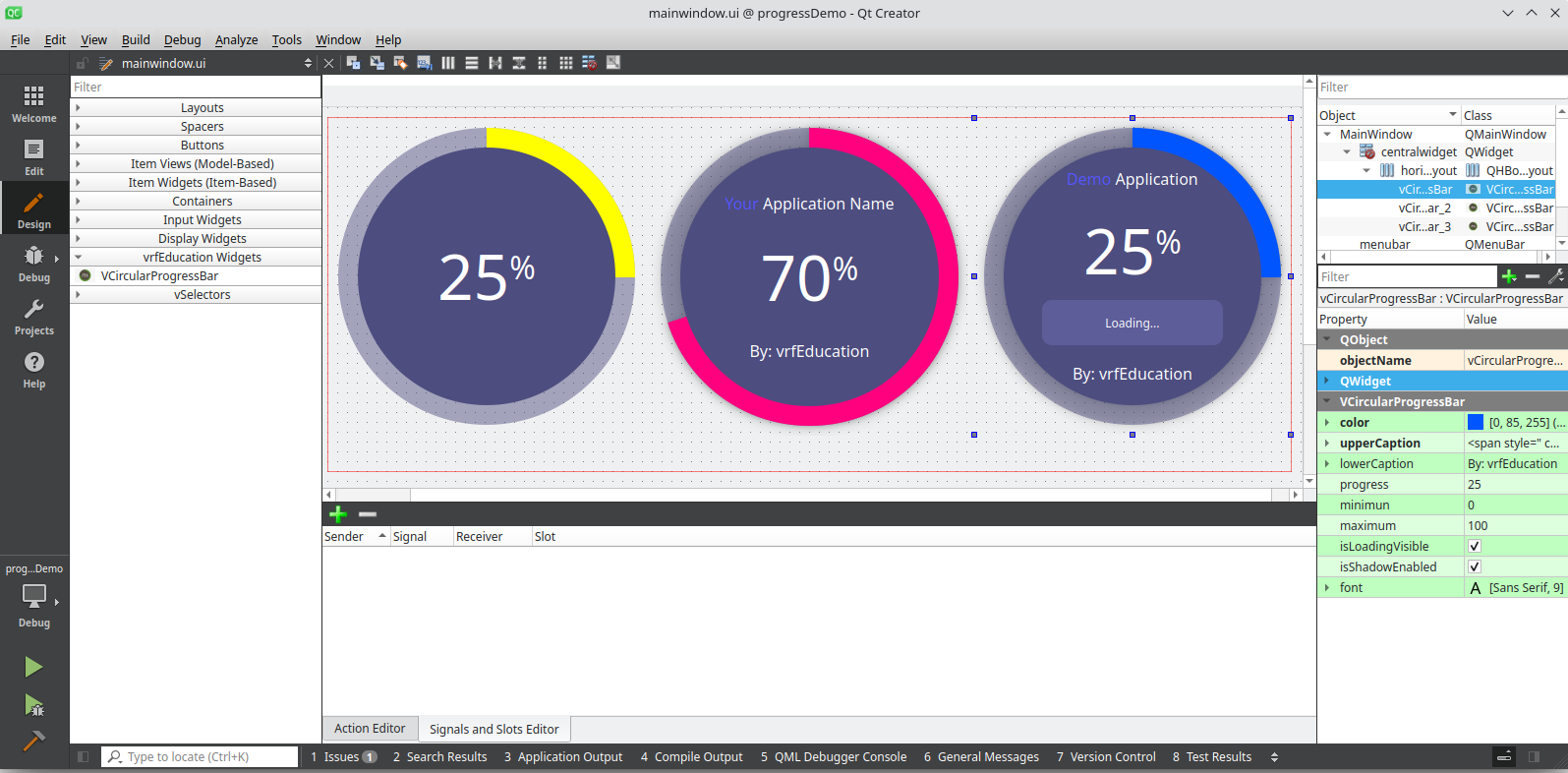The height and width of the screenshot is (773, 1568).
Task: Apply Lay Out in a Form Layout
Action: [x=543, y=63]
